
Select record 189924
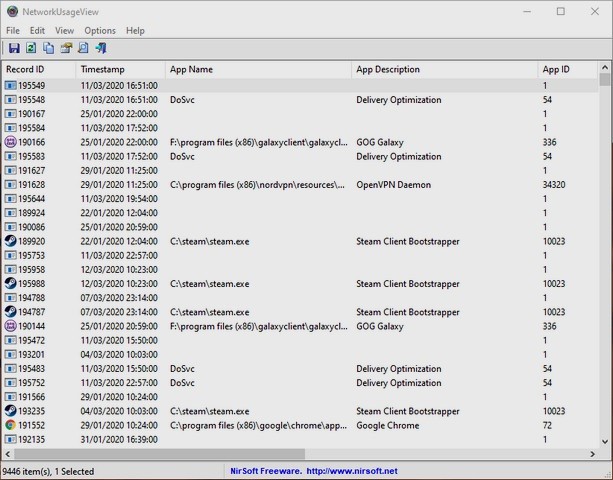pos(300,213)
